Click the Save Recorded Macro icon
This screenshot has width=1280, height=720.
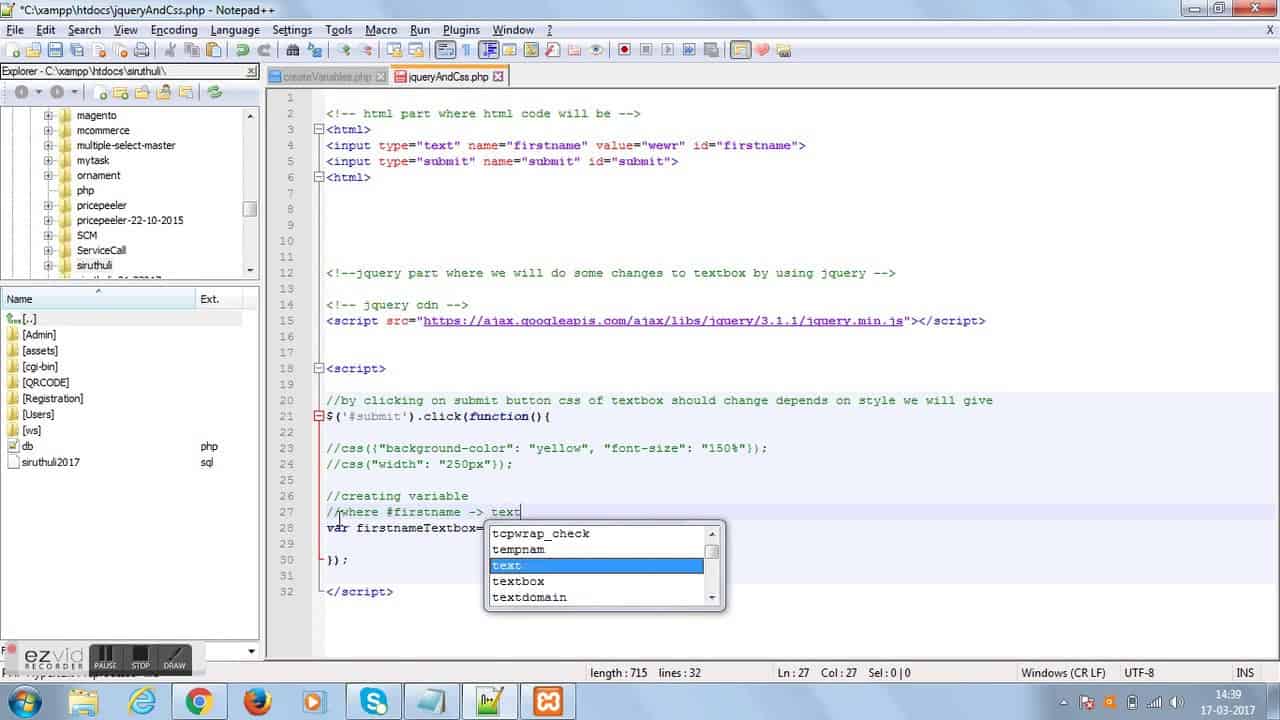pos(709,50)
